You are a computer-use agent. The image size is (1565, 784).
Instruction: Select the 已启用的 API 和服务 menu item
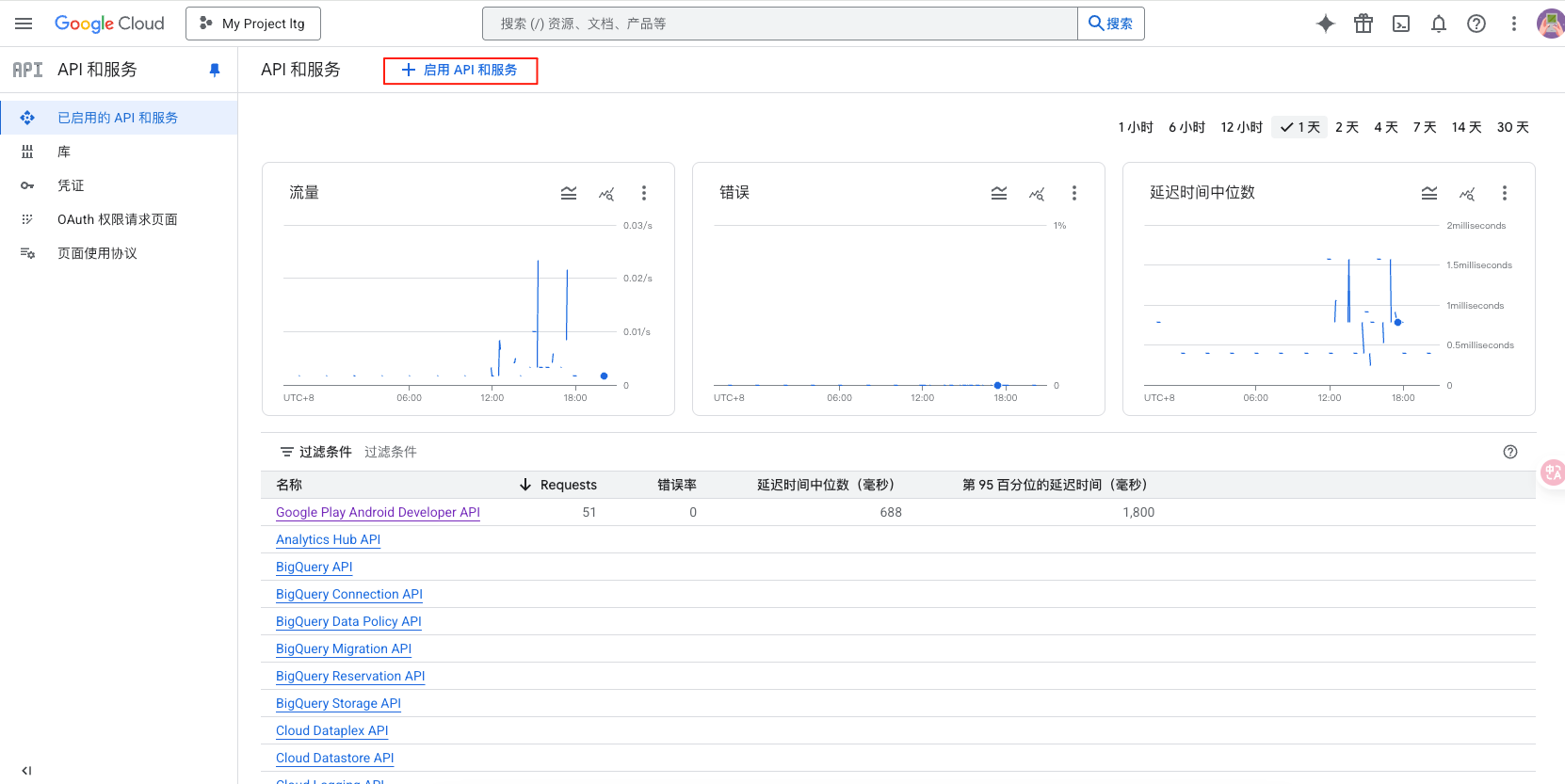pyautogui.click(x=119, y=118)
